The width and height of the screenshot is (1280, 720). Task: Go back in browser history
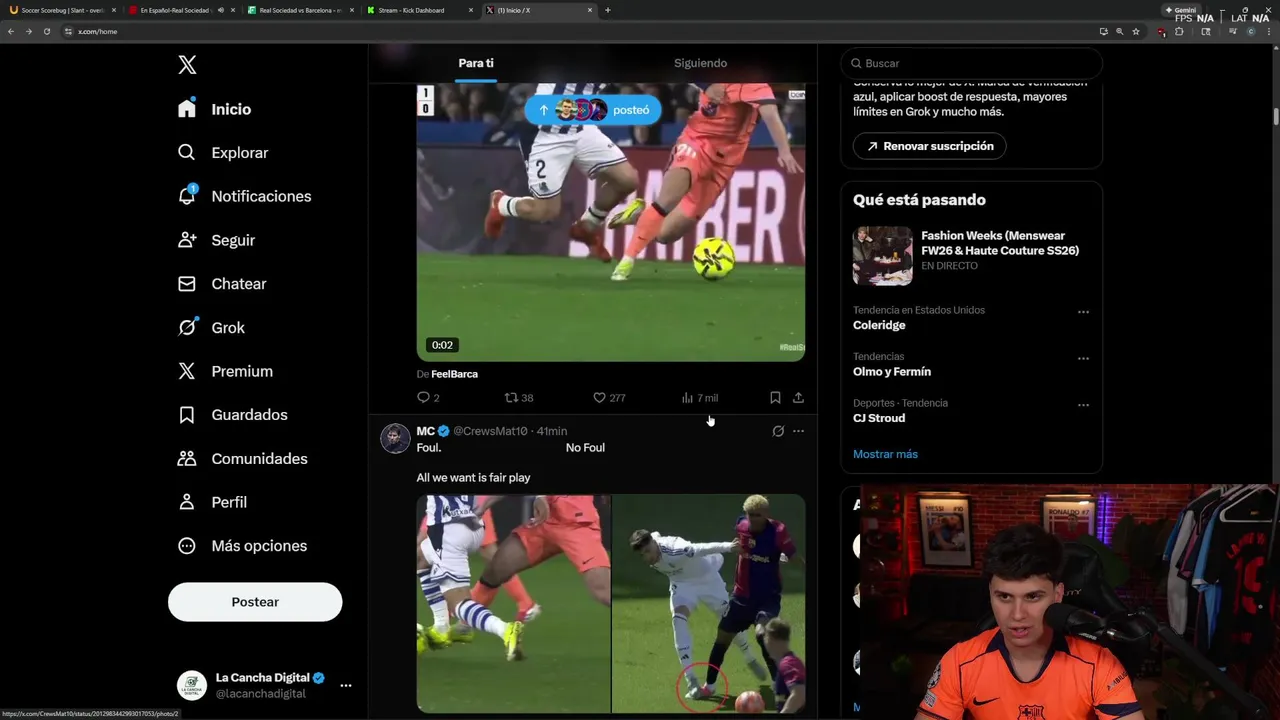[x=11, y=31]
